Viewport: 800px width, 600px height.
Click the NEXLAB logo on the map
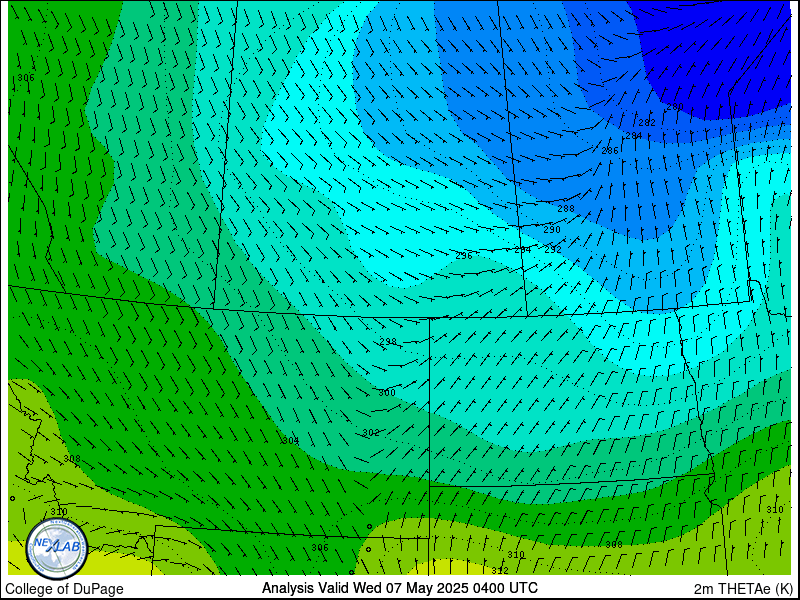[57, 549]
